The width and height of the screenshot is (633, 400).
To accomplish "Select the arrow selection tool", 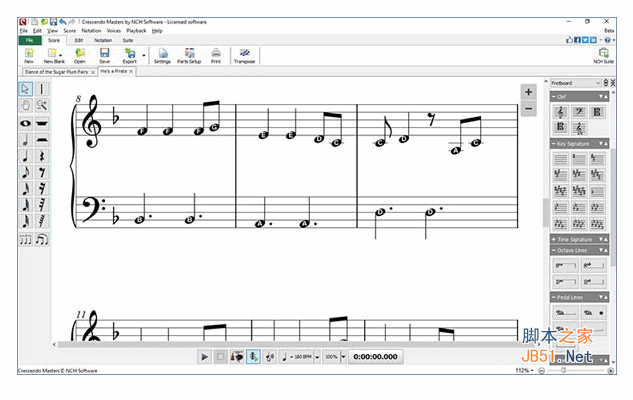I will 25,89.
